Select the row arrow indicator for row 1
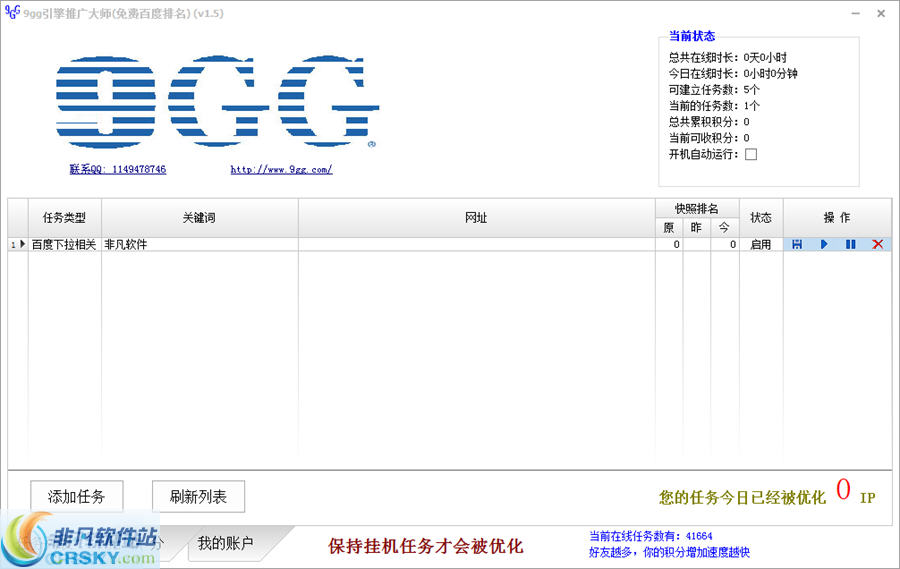Image resolution: width=900 pixels, height=569 pixels. click(x=22, y=245)
